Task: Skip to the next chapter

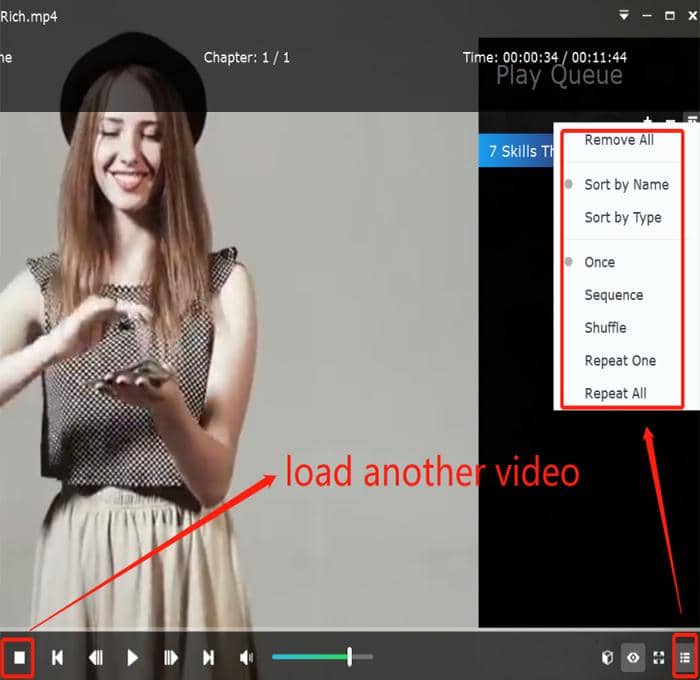Action: pos(208,657)
